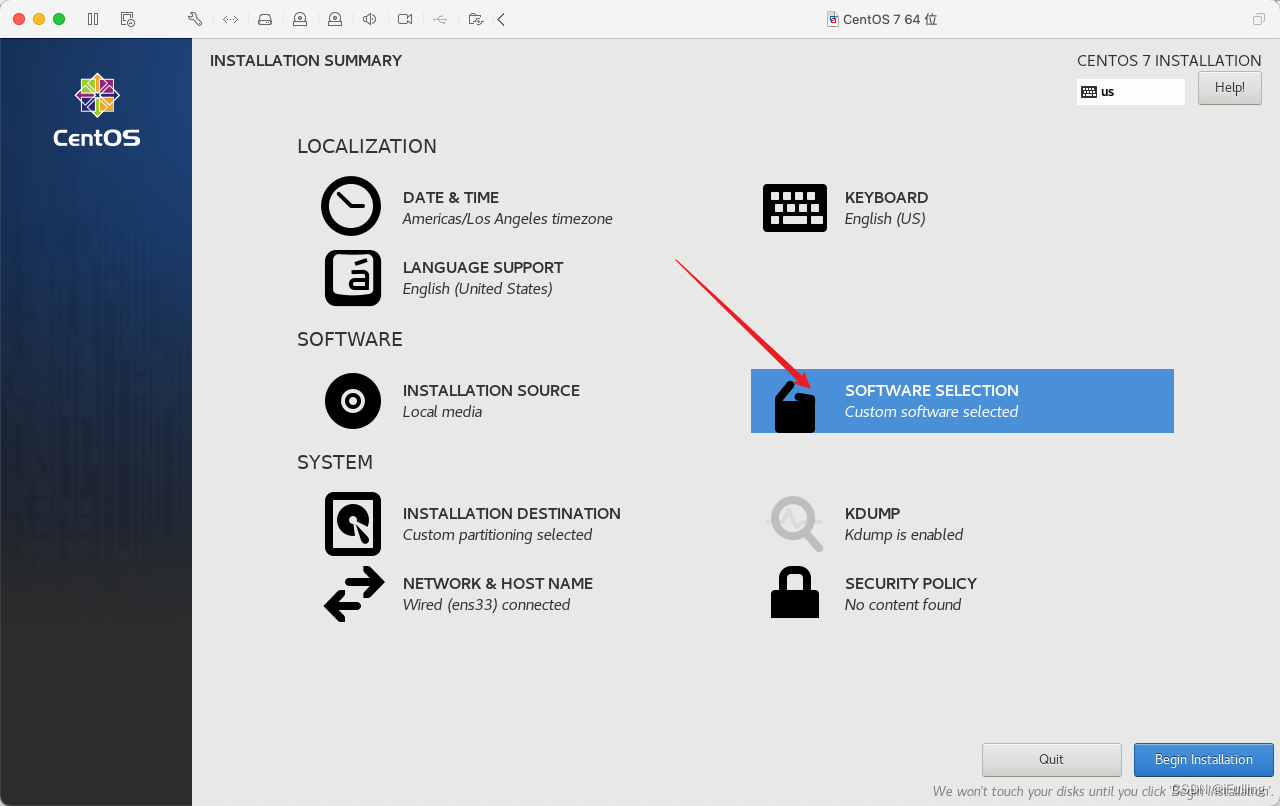Screen dimensions: 1280x806
Task: Click 'Wired (ens33) connected' text
Action: coord(487,605)
